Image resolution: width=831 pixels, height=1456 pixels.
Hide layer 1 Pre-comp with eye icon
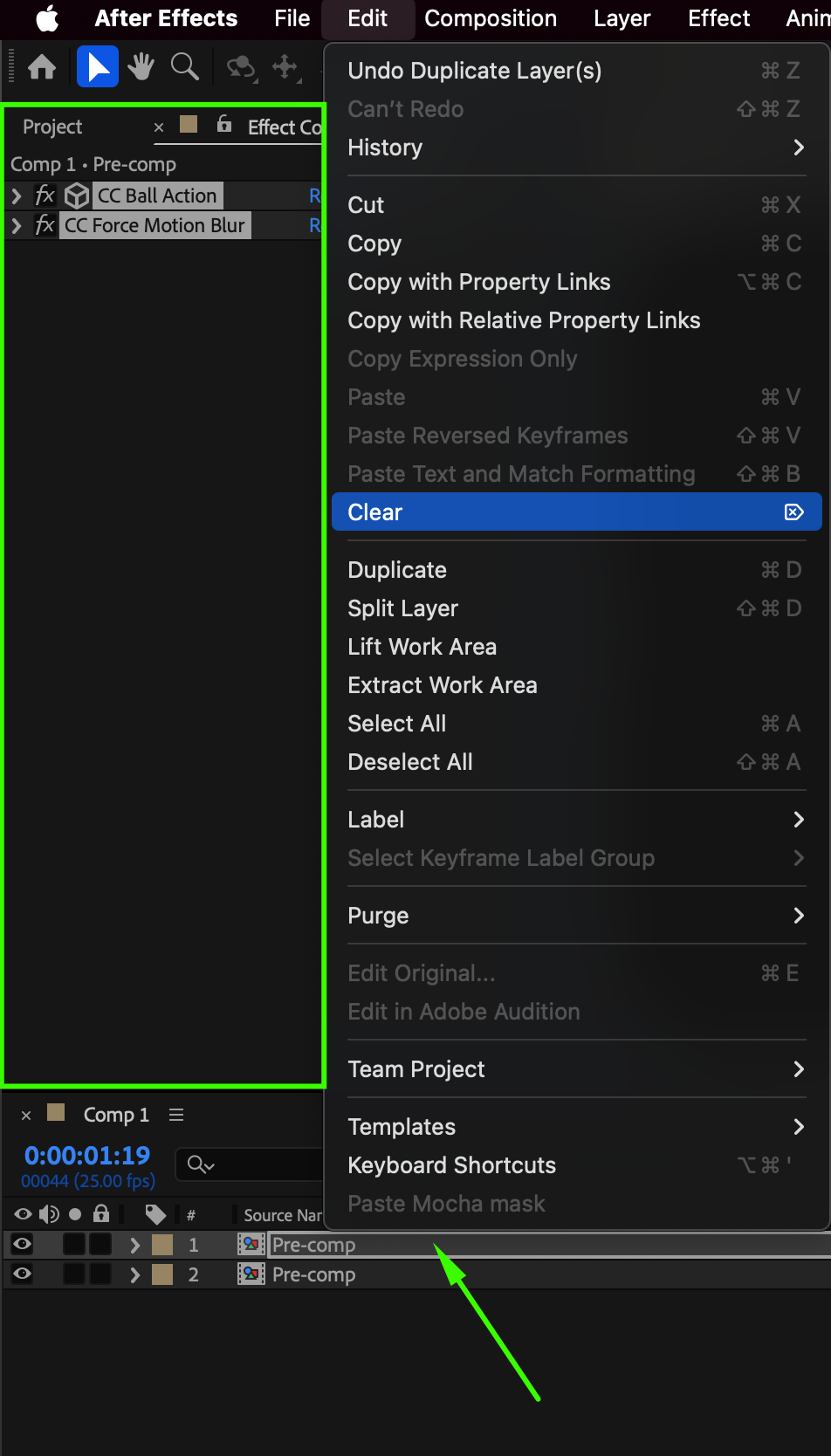[x=23, y=1244]
